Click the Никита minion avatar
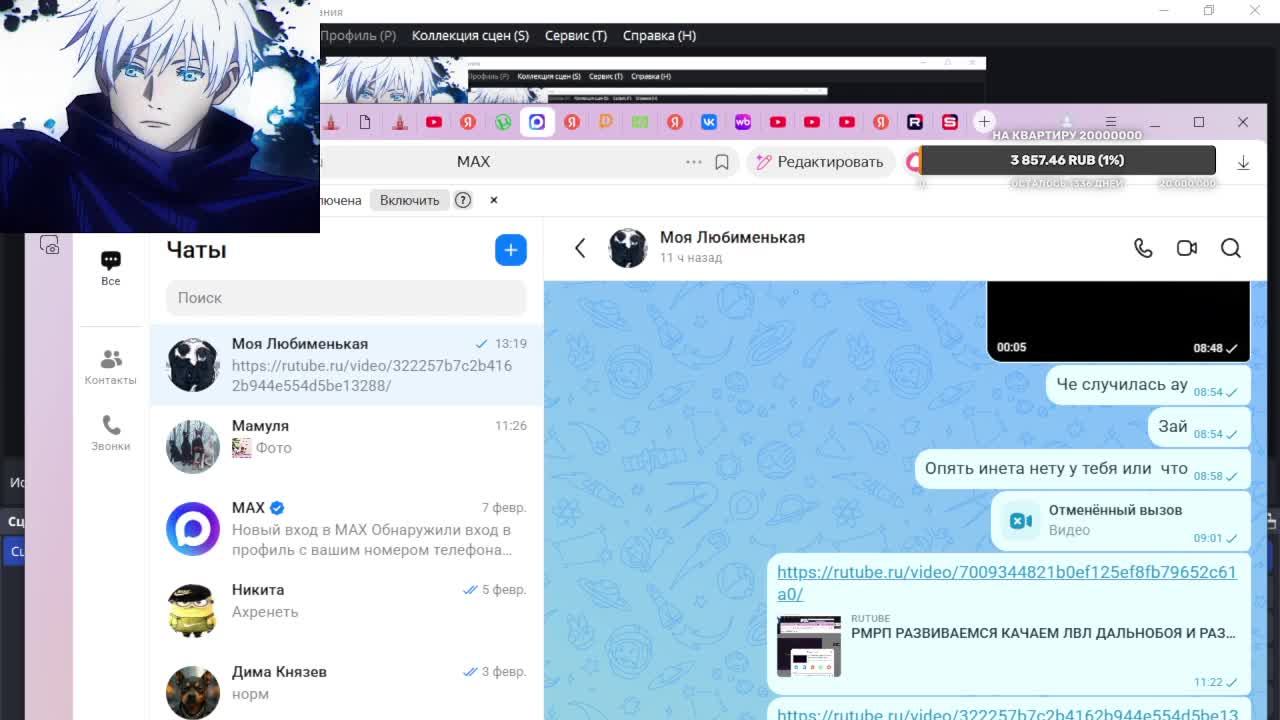Screen dimensions: 1280x720 click(193, 610)
